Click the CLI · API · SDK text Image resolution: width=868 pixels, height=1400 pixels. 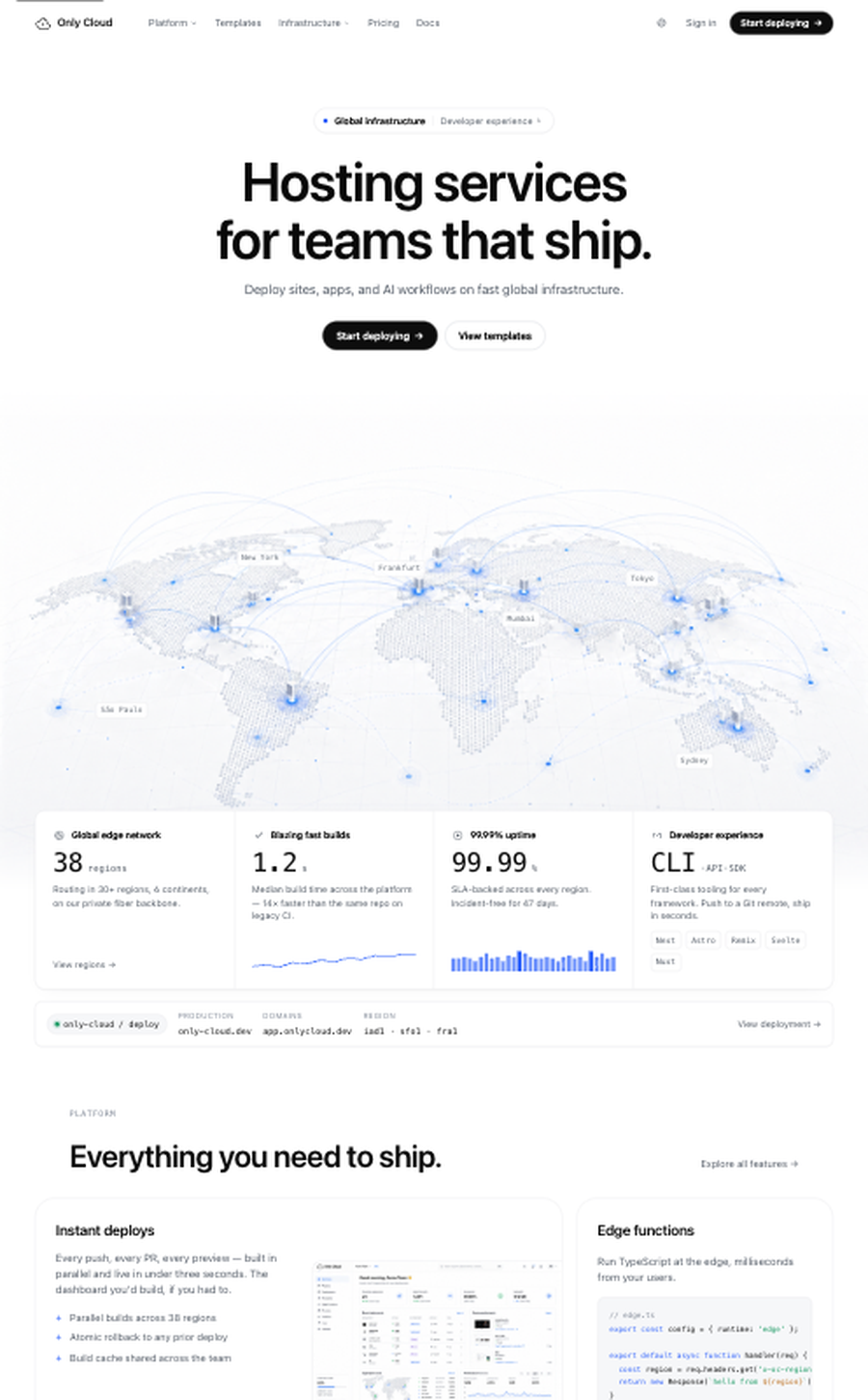point(698,863)
